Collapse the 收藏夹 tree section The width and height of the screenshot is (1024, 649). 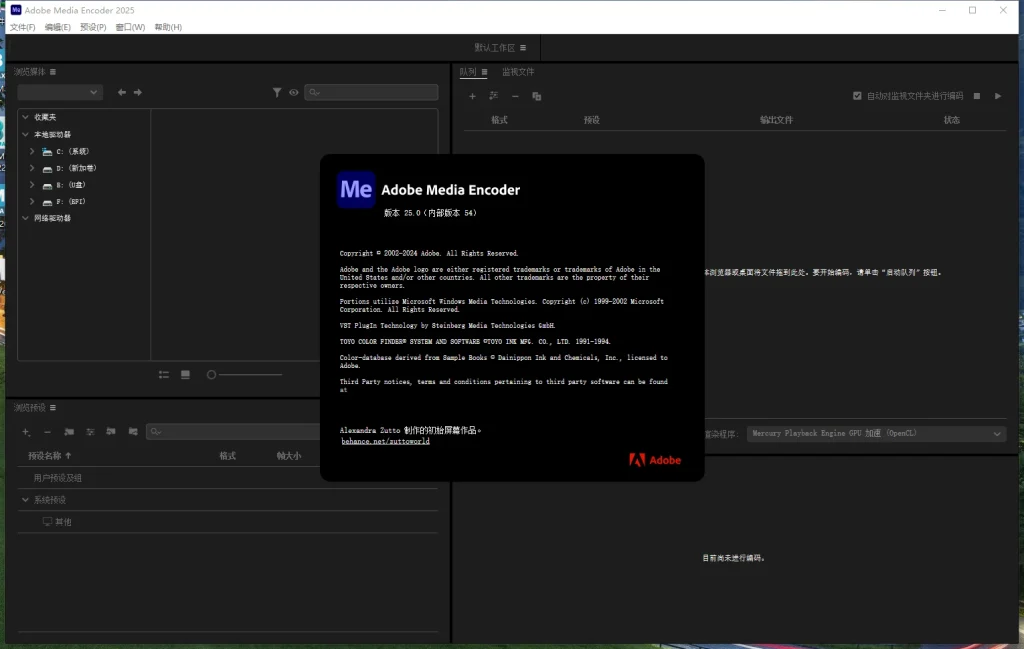point(25,117)
